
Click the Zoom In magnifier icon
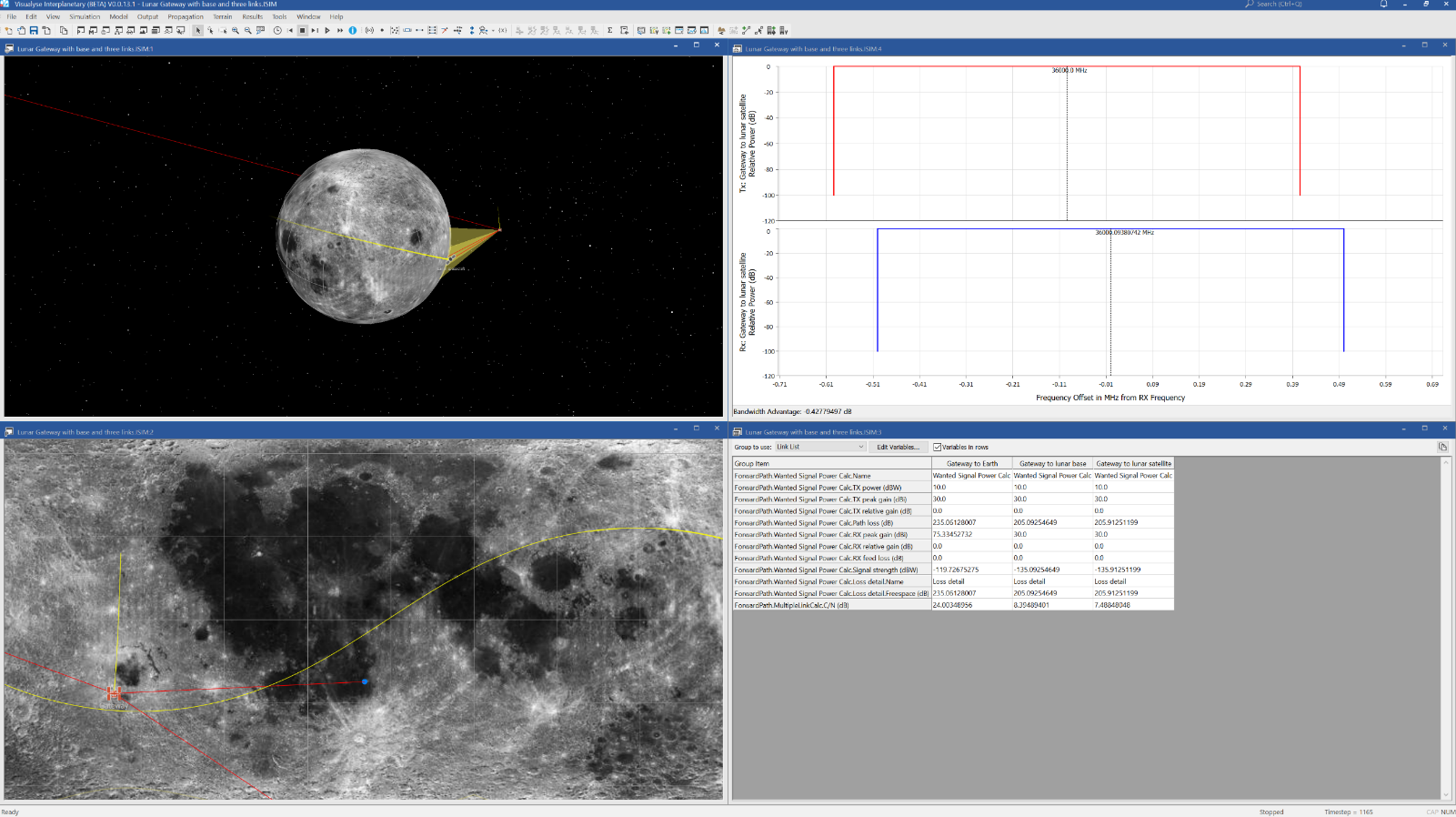tap(235, 30)
